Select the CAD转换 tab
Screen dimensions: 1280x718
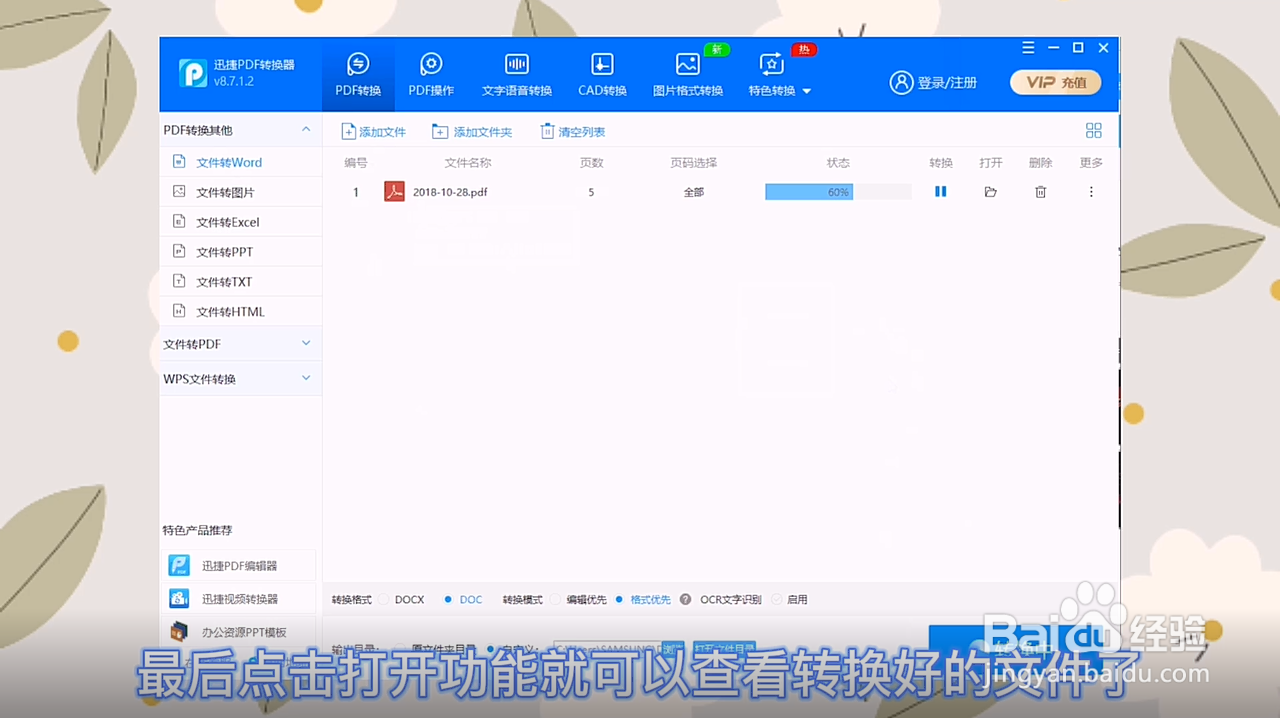pyautogui.click(x=602, y=76)
